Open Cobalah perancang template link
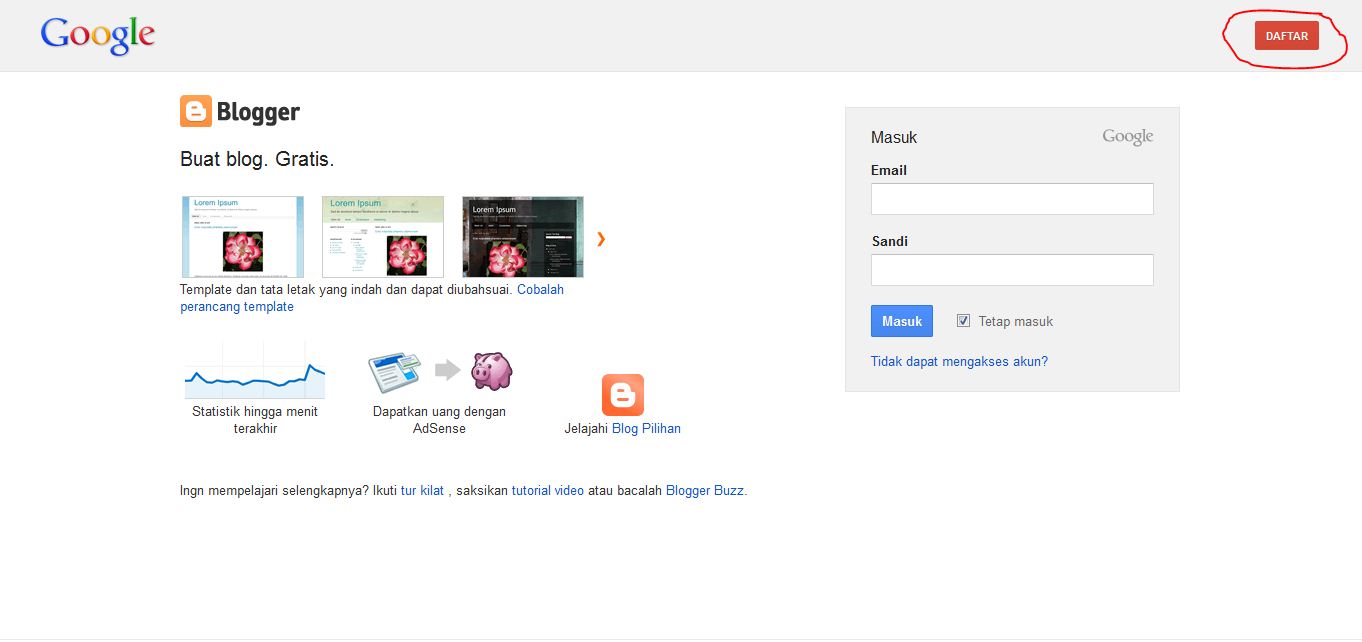 click(x=372, y=298)
